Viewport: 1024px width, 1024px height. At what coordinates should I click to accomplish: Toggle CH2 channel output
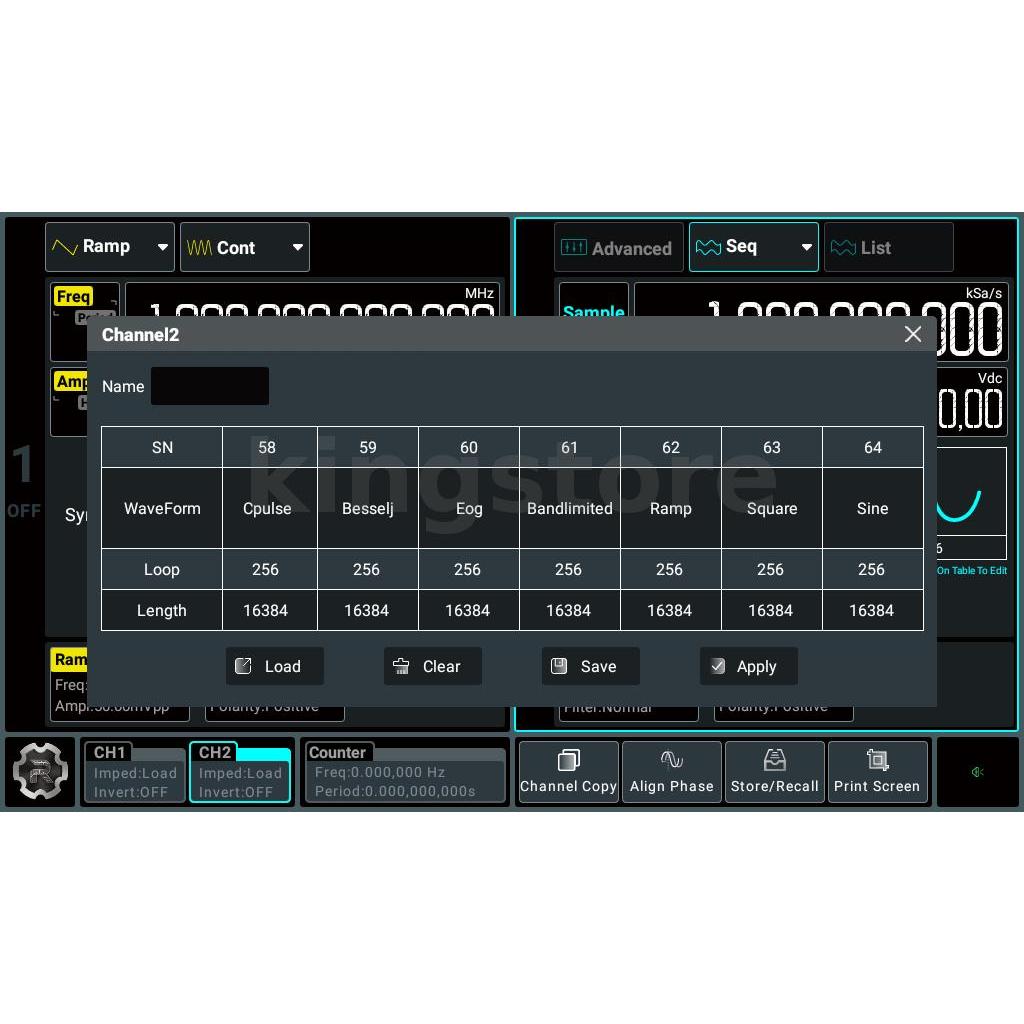pyautogui.click(x=239, y=773)
